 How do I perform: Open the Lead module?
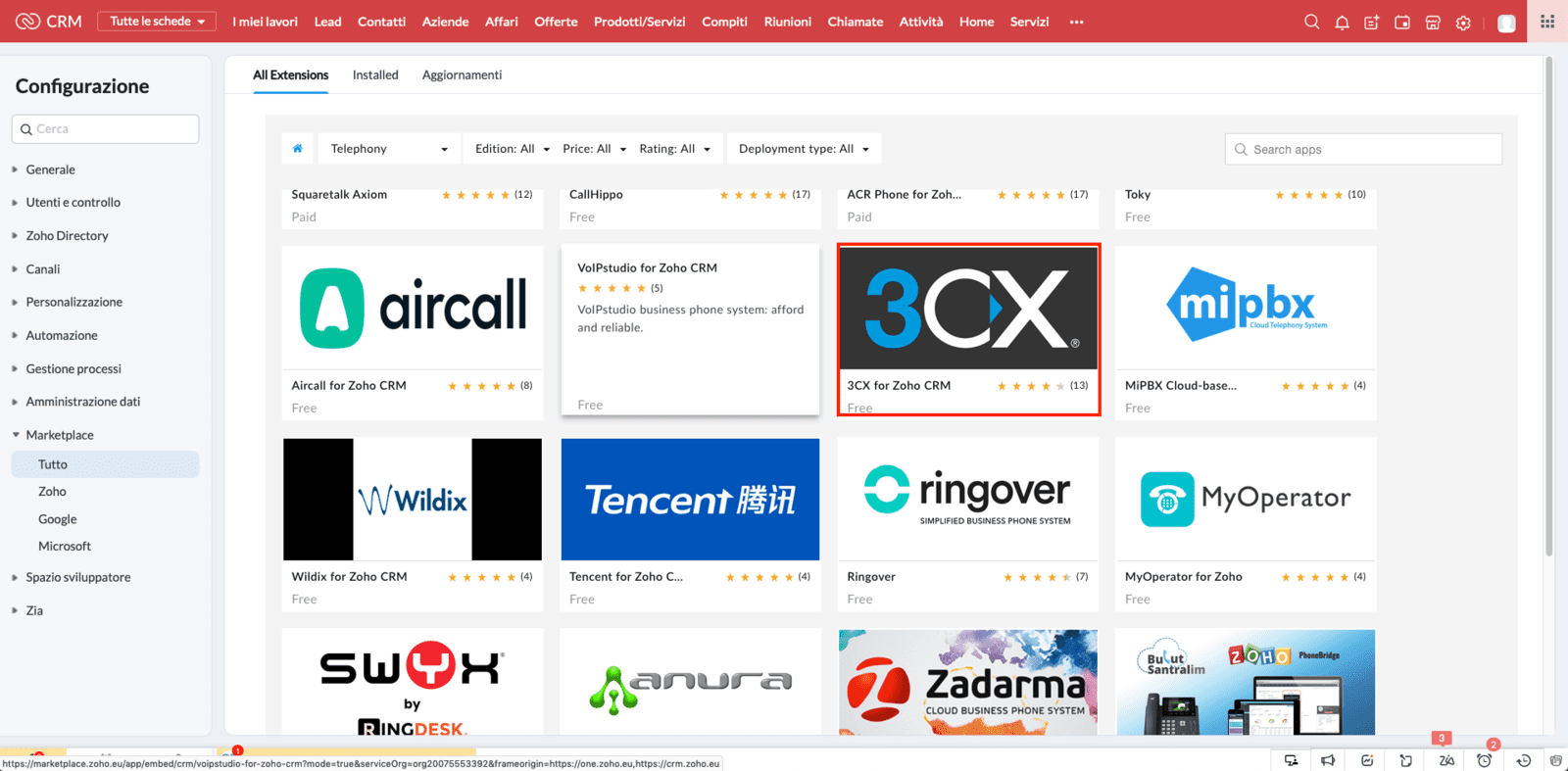[327, 22]
